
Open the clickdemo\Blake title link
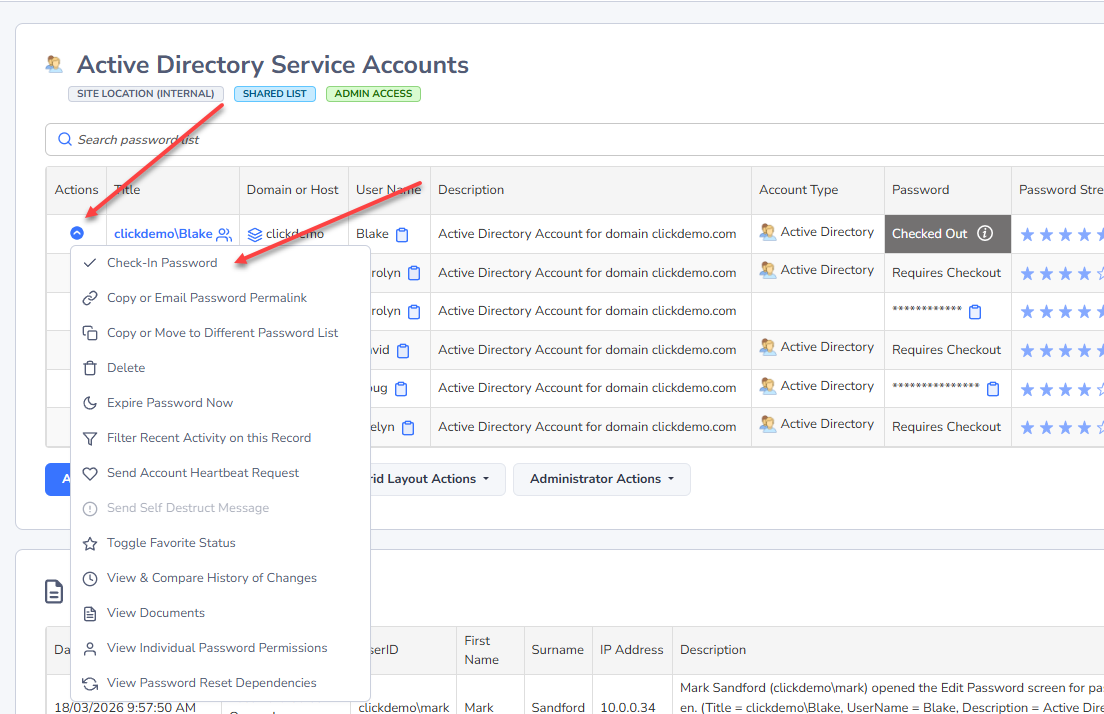163,234
